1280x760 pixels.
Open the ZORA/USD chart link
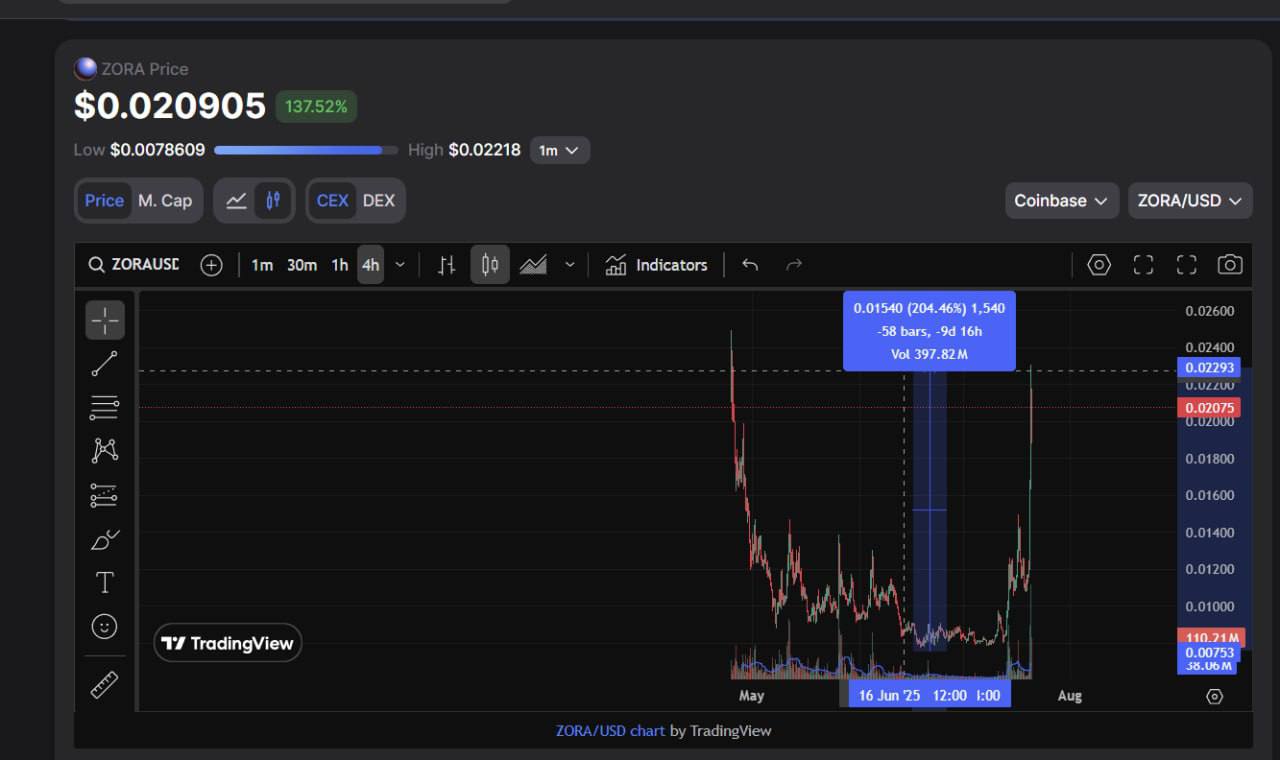[610, 731]
